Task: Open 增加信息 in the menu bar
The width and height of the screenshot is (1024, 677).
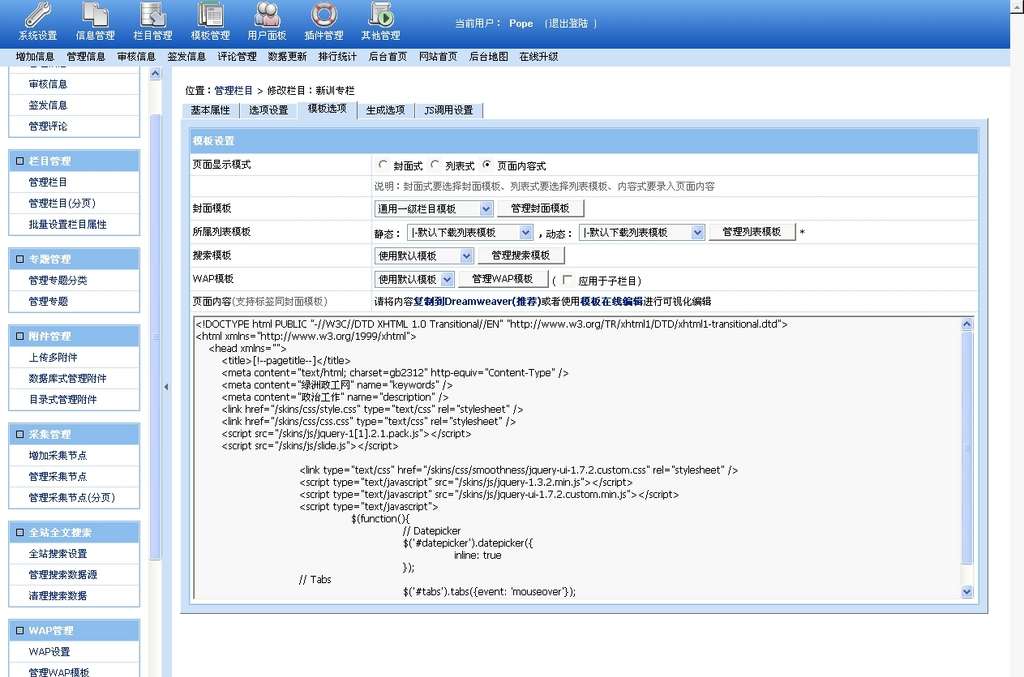Action: click(x=35, y=57)
